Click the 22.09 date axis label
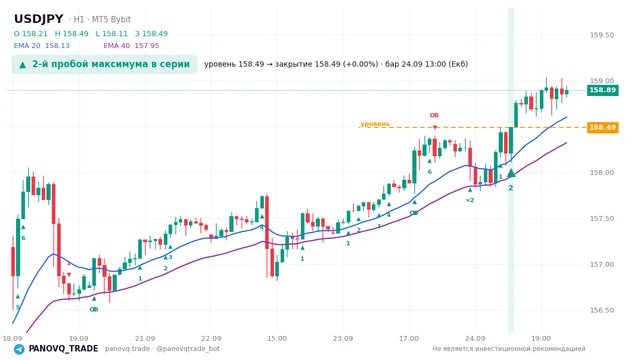 (x=211, y=339)
